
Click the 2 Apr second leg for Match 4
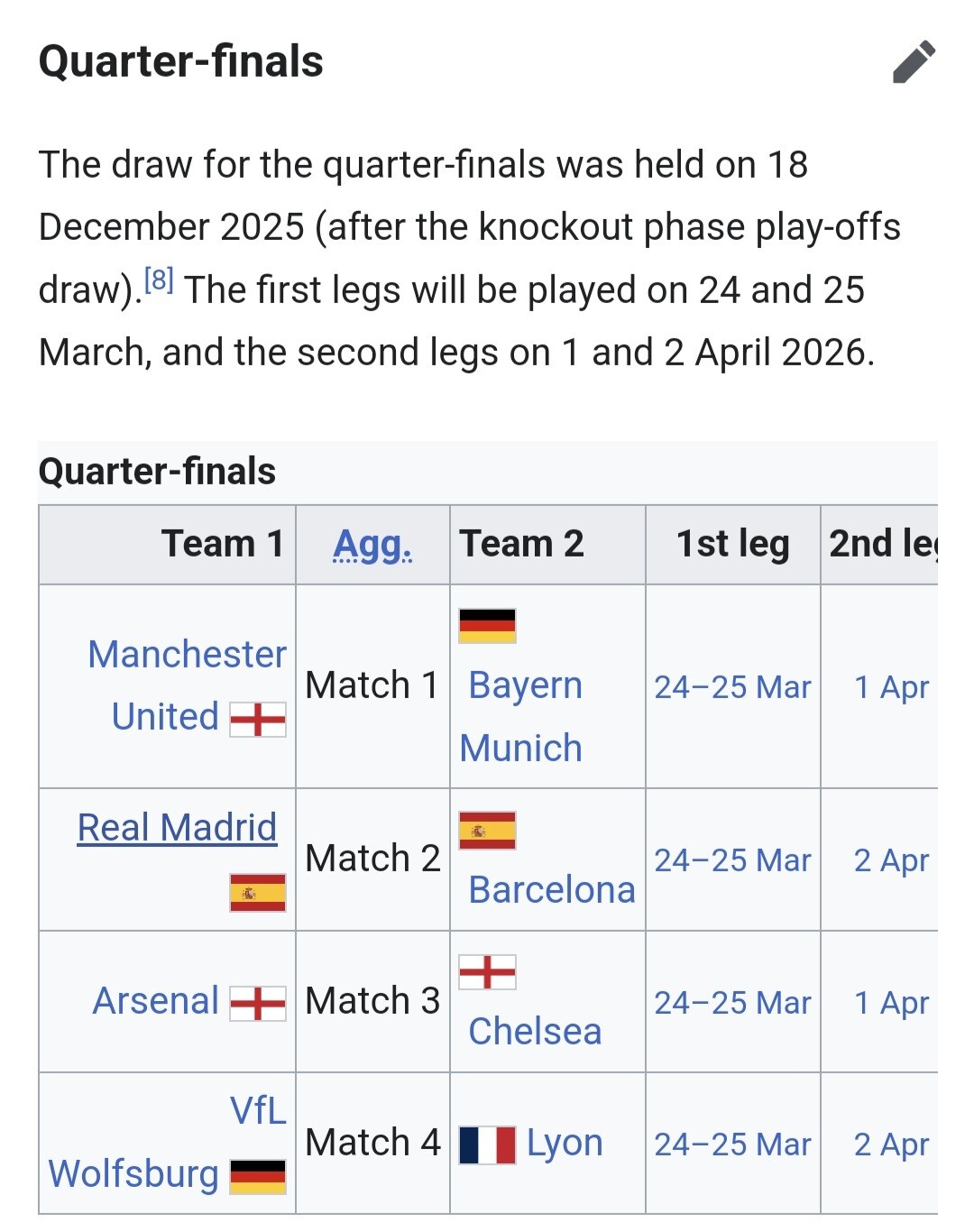point(891,1145)
